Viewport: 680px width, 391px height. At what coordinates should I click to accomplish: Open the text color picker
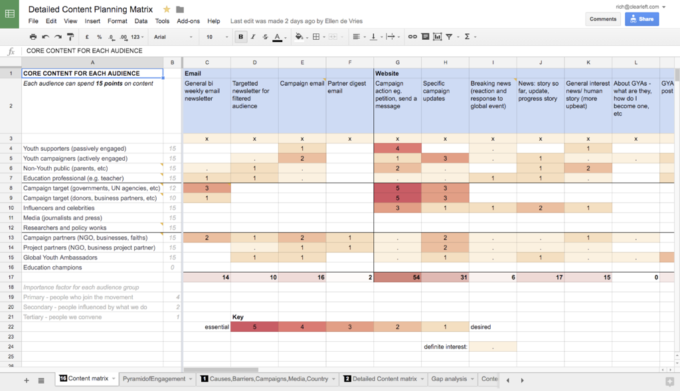pyautogui.click(x=278, y=37)
